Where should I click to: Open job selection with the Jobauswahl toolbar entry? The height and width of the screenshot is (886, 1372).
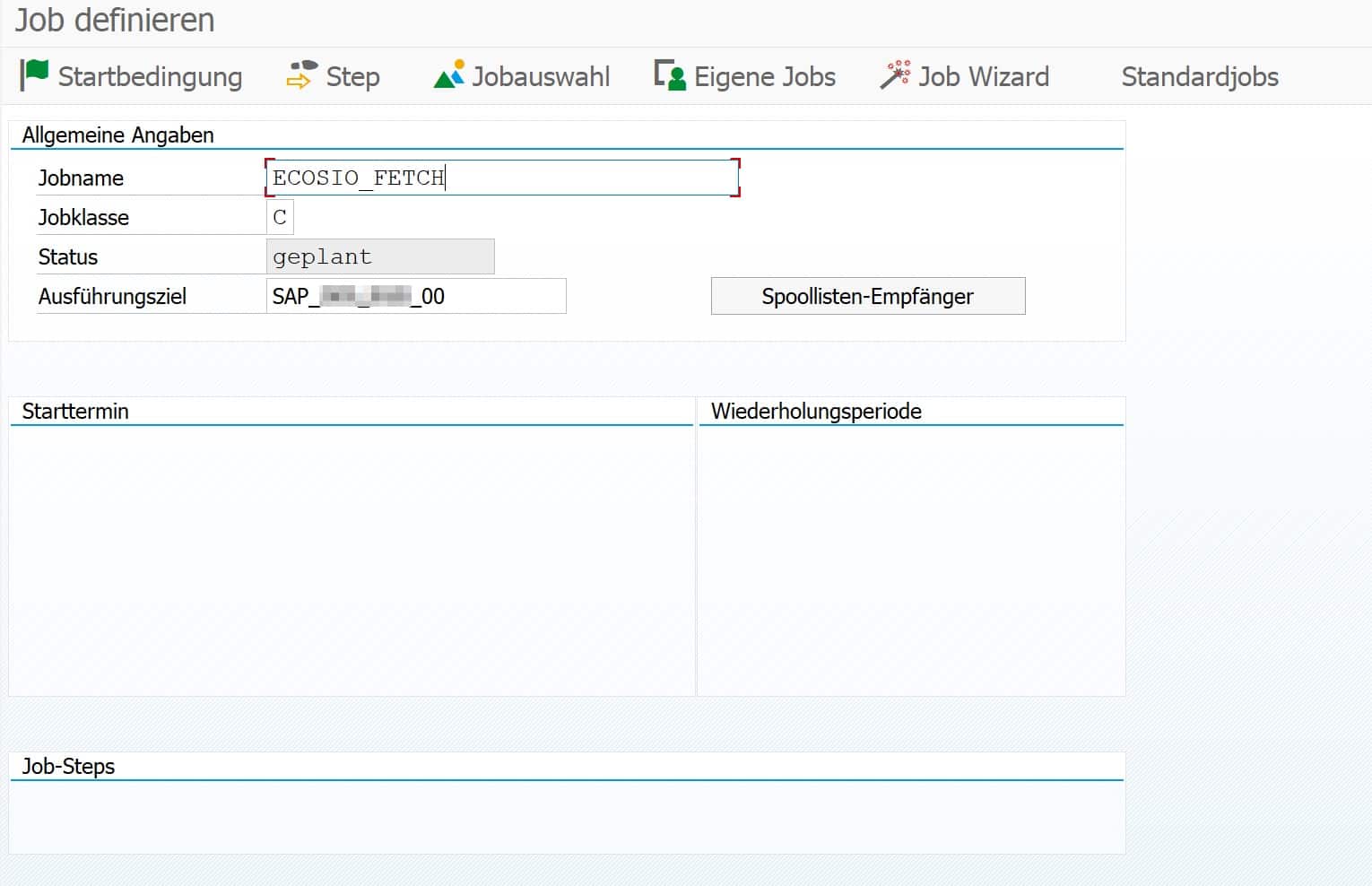[540, 76]
